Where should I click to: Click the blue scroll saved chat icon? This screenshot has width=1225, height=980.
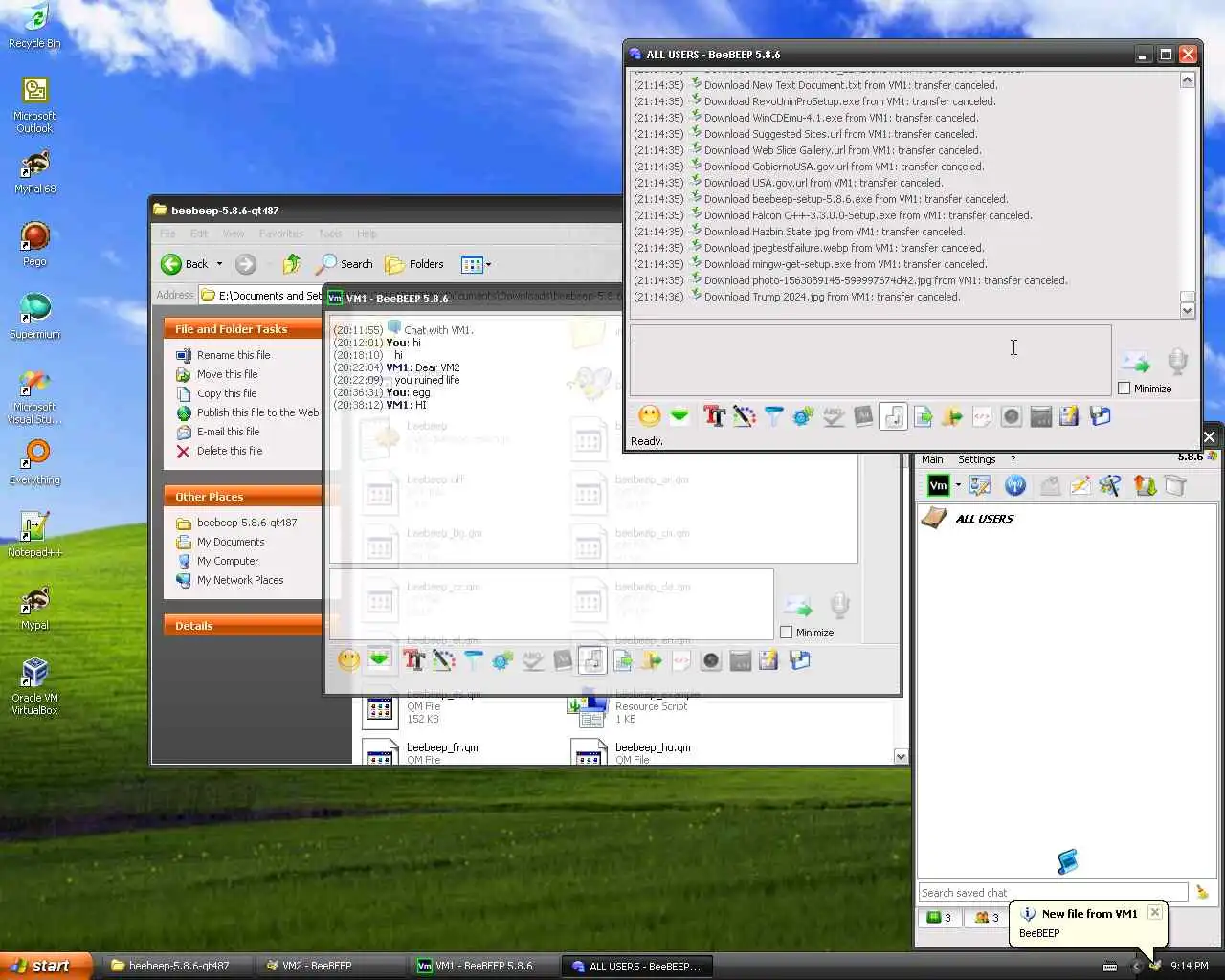[1068, 861]
